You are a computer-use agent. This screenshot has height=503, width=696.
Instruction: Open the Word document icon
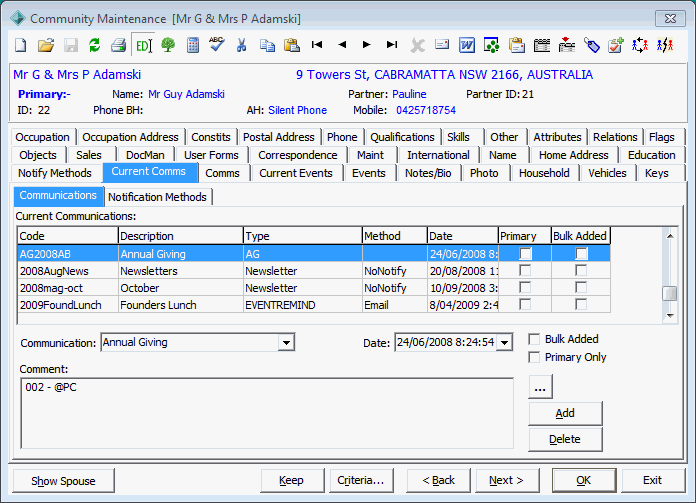coord(467,45)
